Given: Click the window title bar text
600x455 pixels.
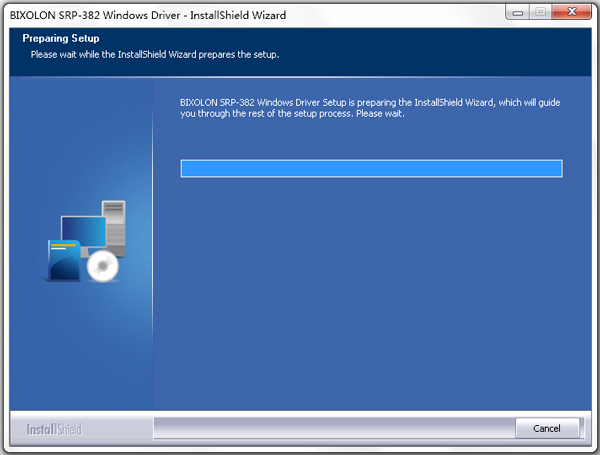Looking at the screenshot, I should coord(147,15).
